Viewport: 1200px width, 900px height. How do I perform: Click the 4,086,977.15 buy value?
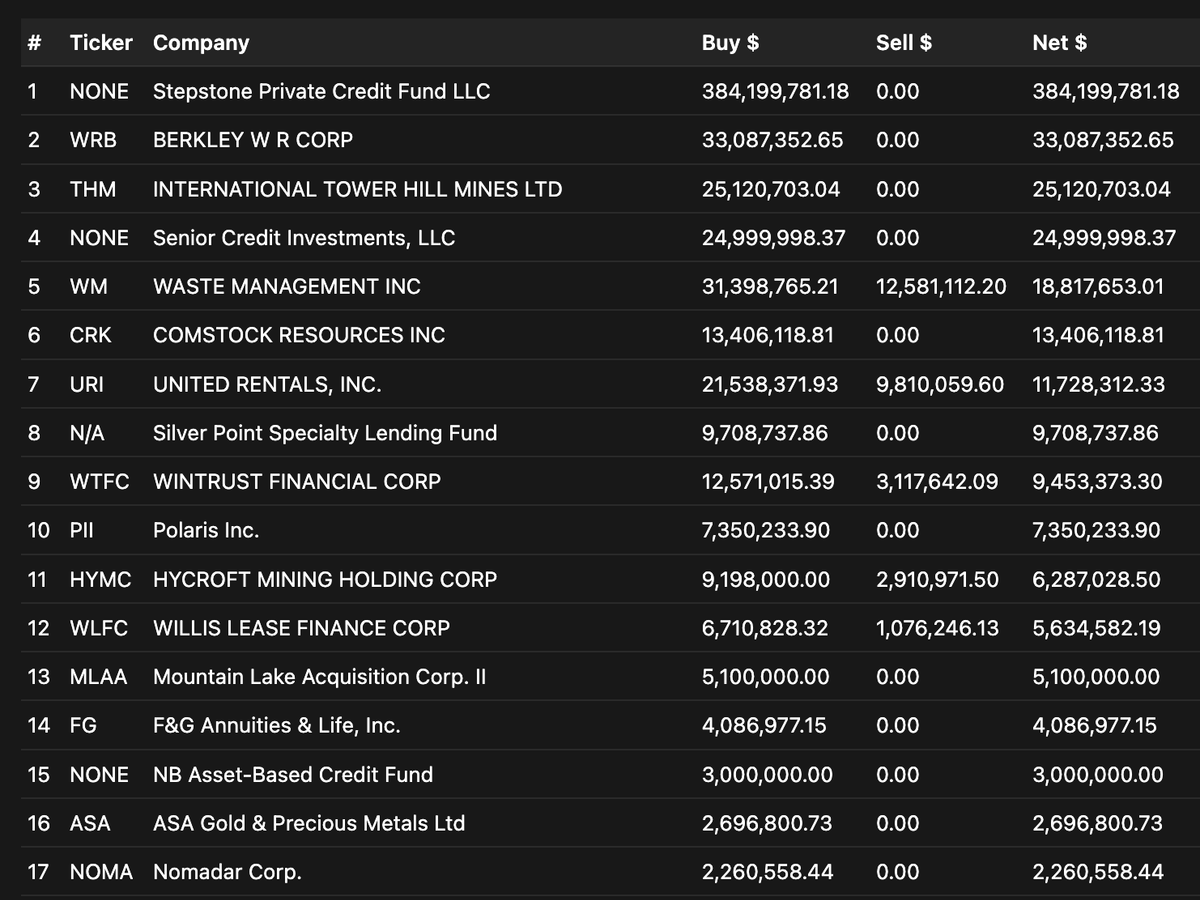(x=764, y=726)
